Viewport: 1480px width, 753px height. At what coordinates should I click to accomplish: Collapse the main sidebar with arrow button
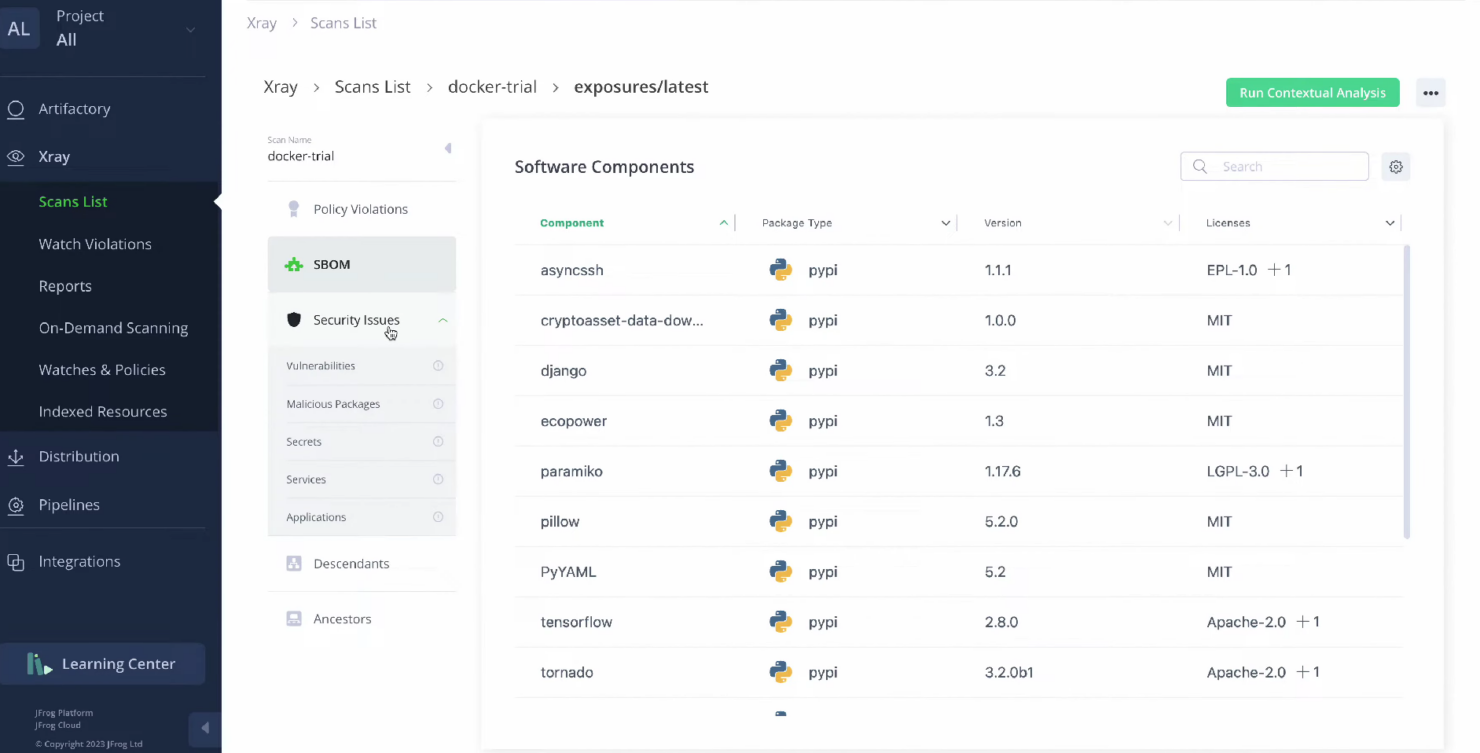click(x=205, y=728)
